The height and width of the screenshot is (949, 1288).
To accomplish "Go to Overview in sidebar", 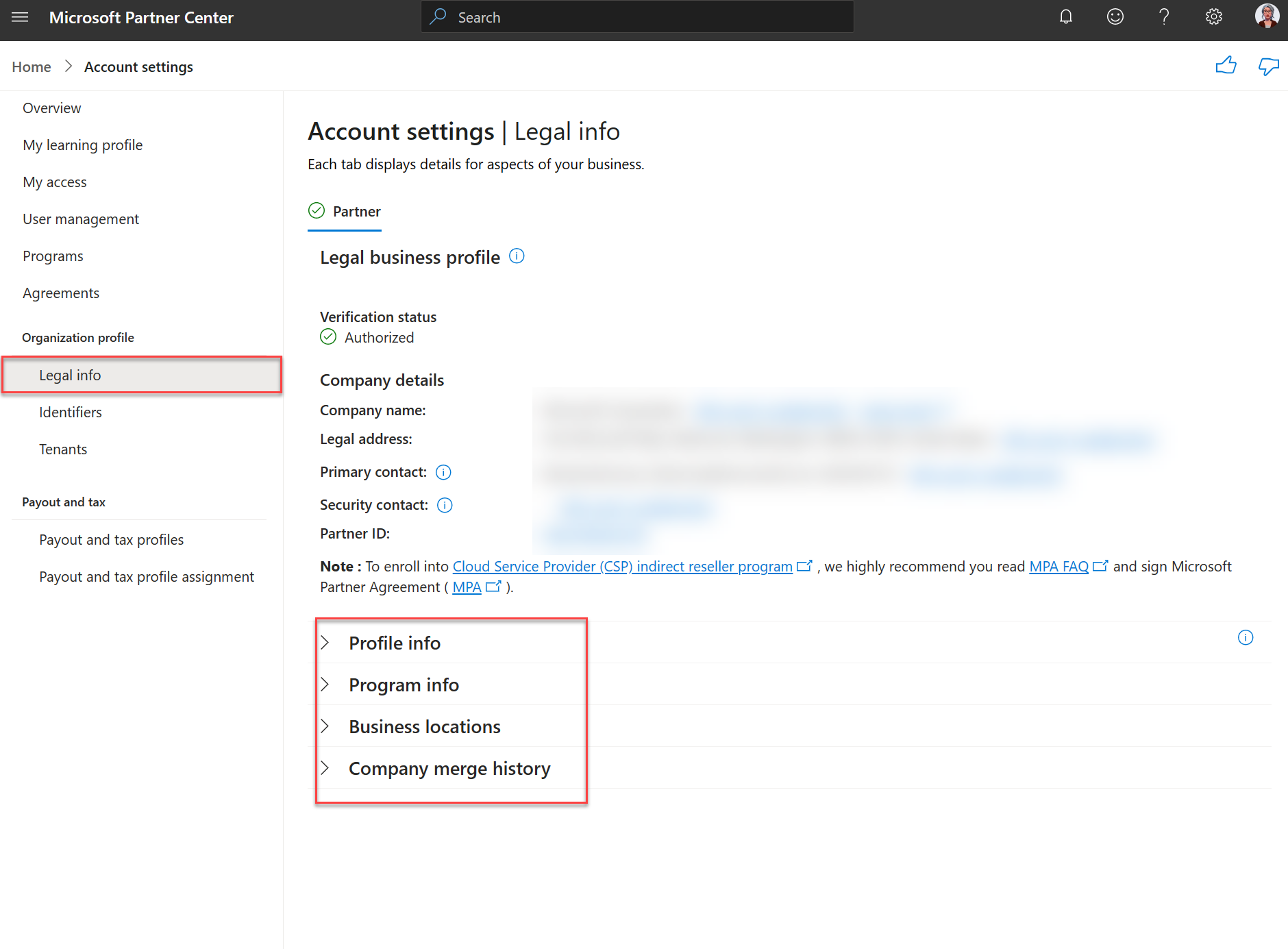I will pyautogui.click(x=52, y=108).
